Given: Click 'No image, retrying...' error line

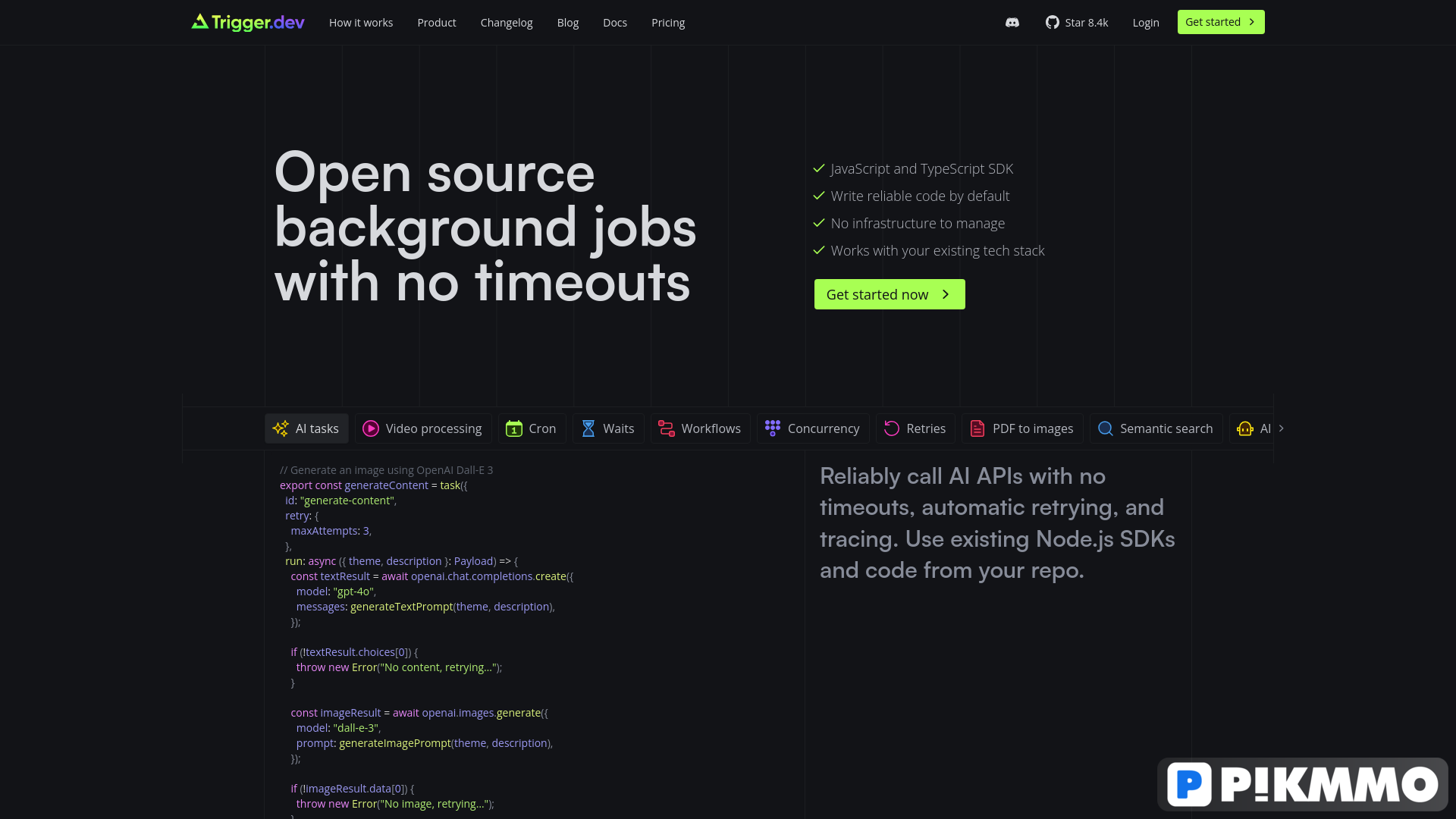Looking at the screenshot, I should [x=394, y=804].
